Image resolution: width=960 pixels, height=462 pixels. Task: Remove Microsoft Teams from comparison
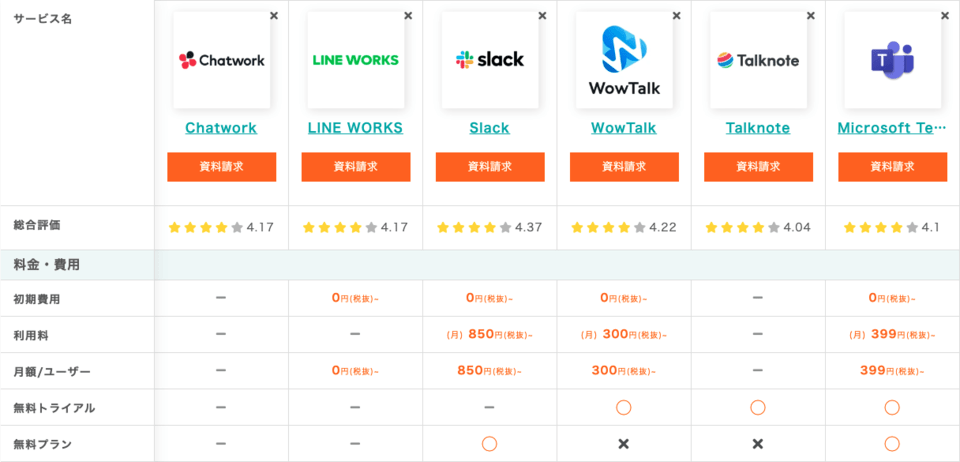pyautogui.click(x=945, y=16)
